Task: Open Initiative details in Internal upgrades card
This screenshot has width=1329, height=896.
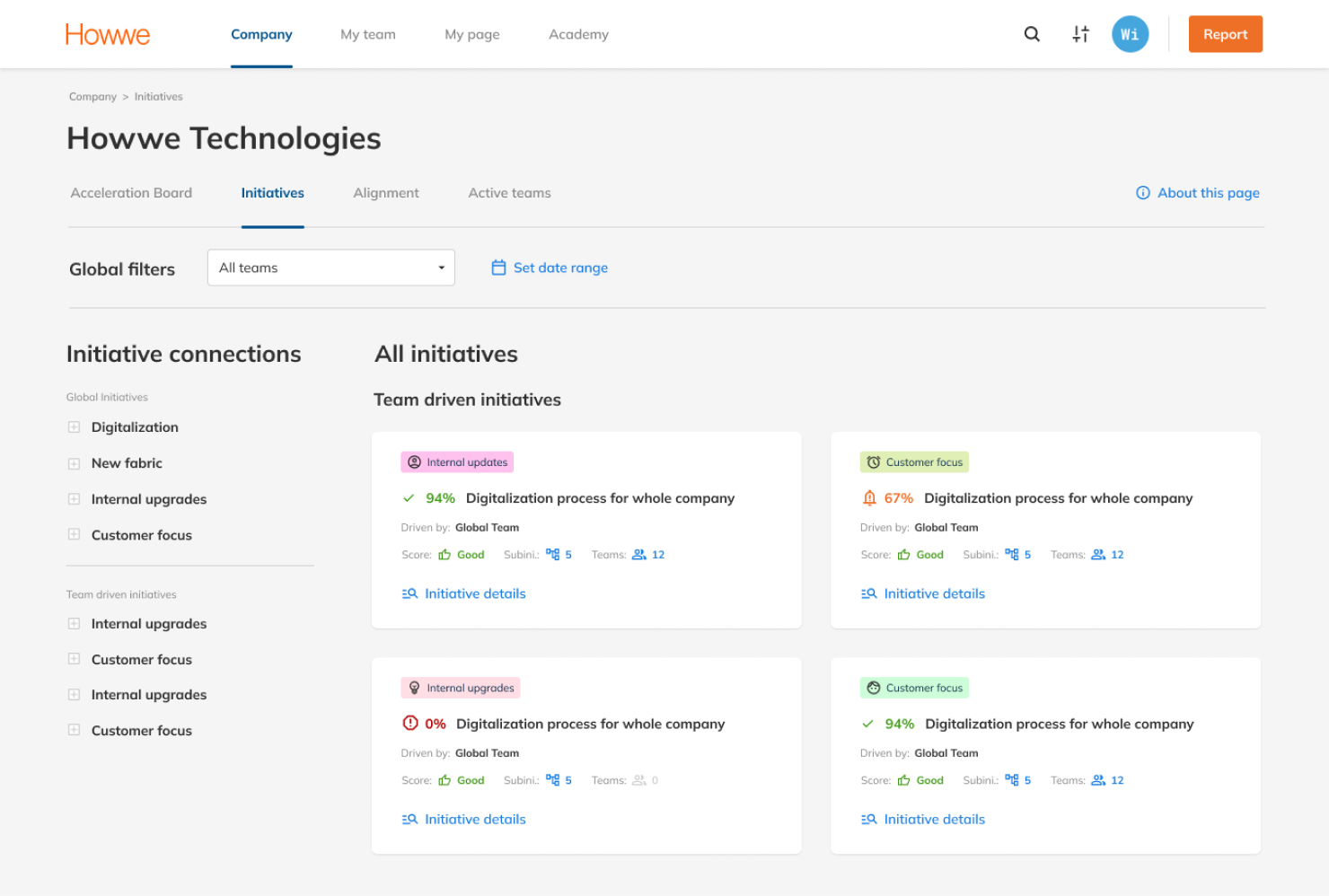Action: tap(475, 819)
